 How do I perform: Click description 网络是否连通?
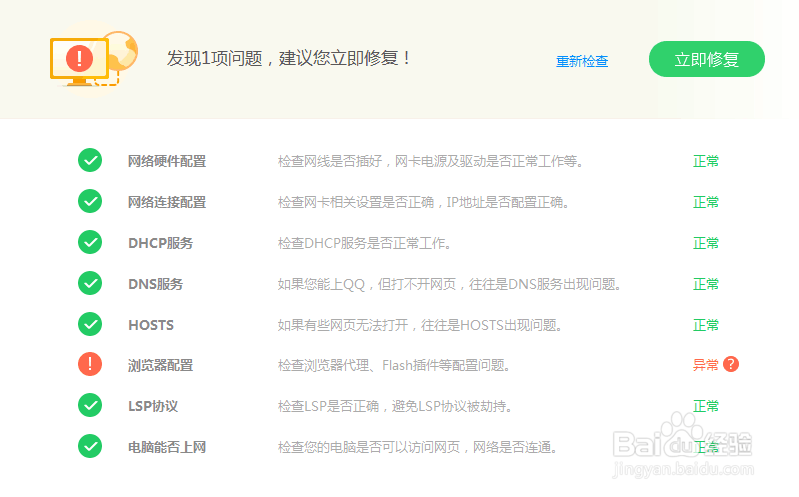point(417,447)
